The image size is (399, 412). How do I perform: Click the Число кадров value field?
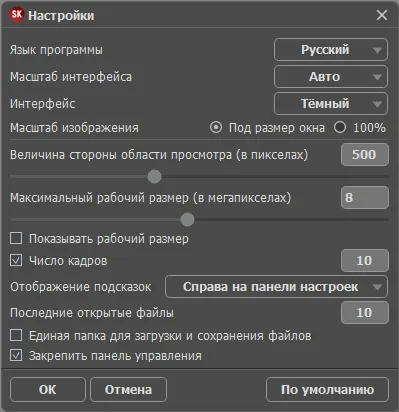point(365,260)
